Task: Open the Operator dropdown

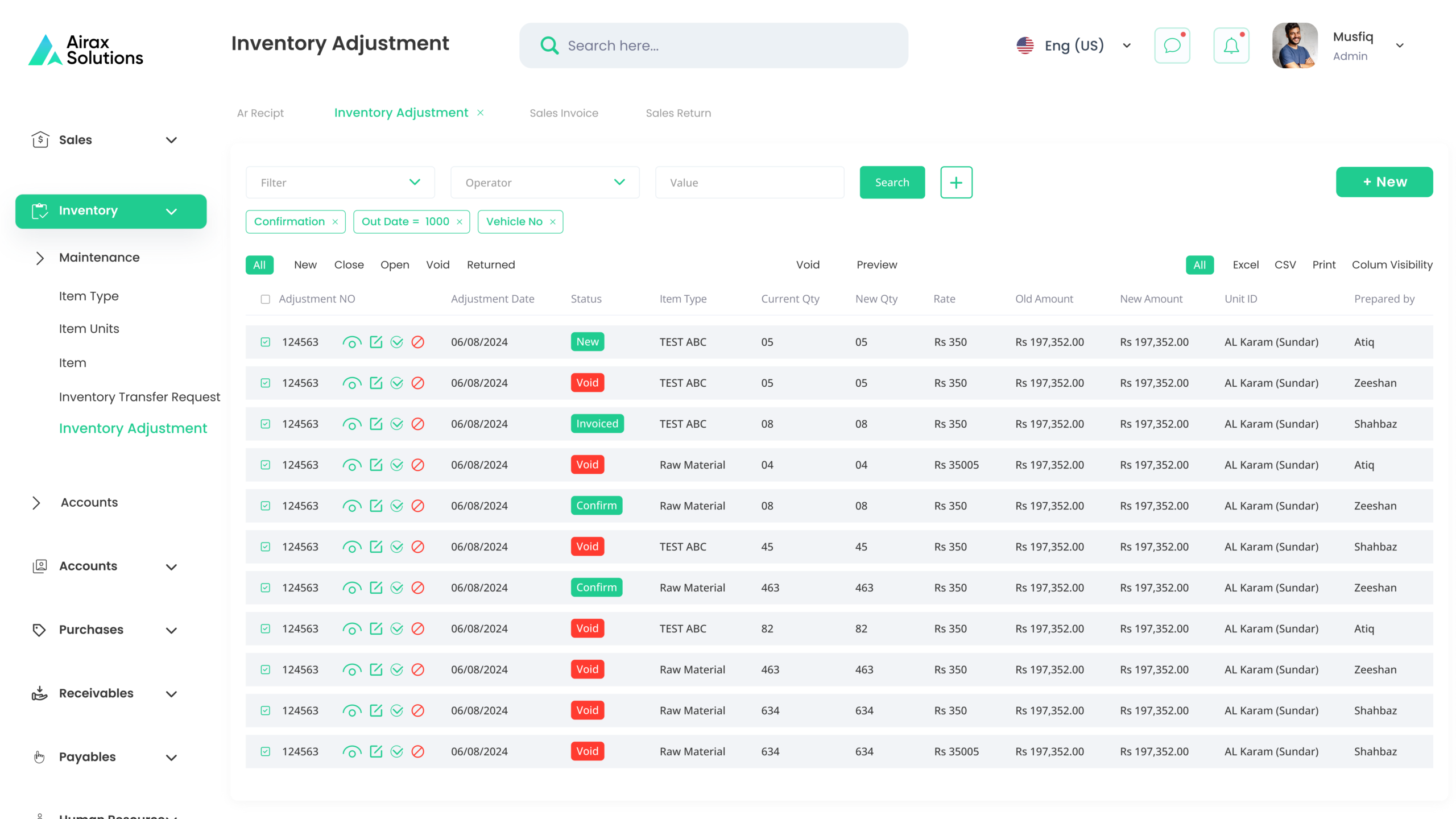Action: coord(545,183)
